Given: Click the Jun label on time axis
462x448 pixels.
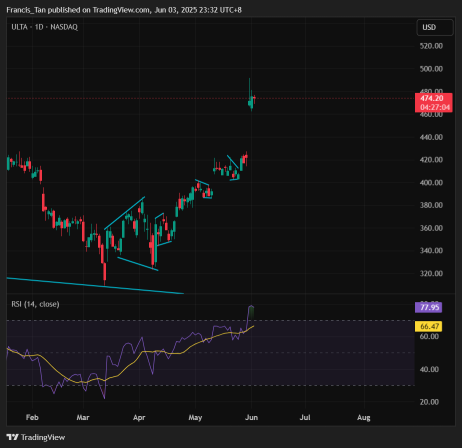Looking at the screenshot, I should point(252,417).
